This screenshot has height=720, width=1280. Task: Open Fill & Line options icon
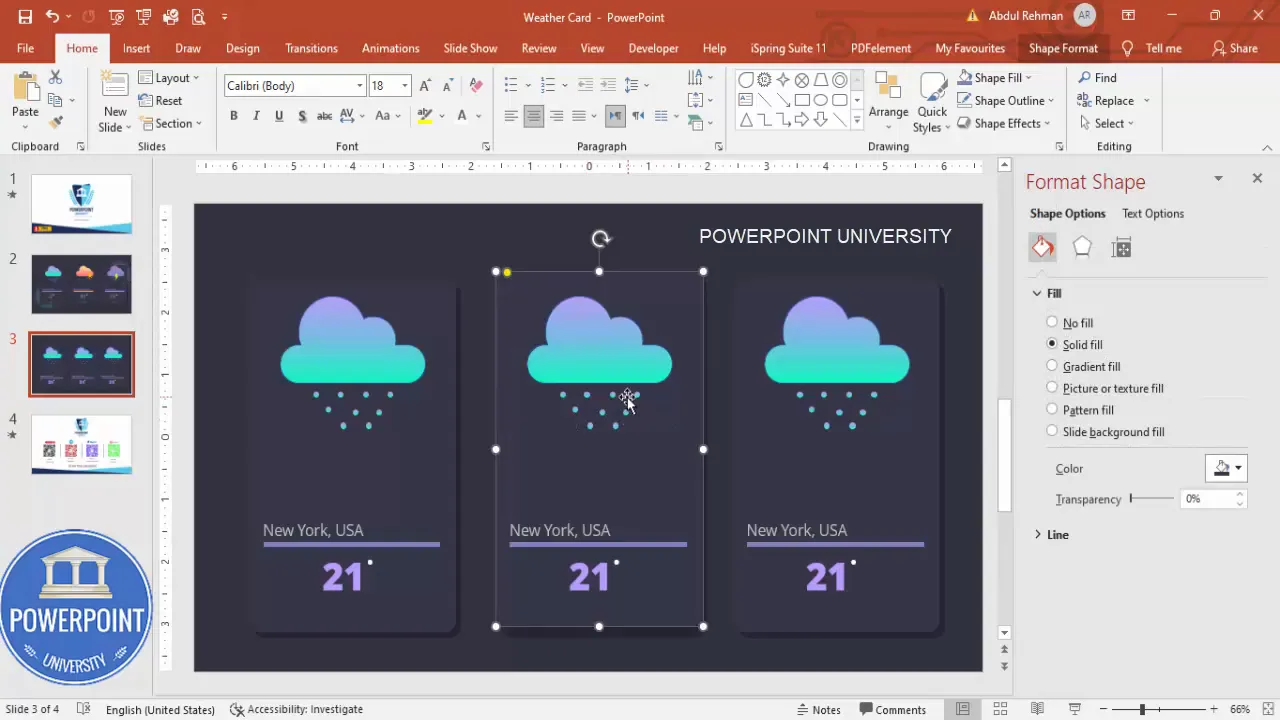pyautogui.click(x=1043, y=247)
